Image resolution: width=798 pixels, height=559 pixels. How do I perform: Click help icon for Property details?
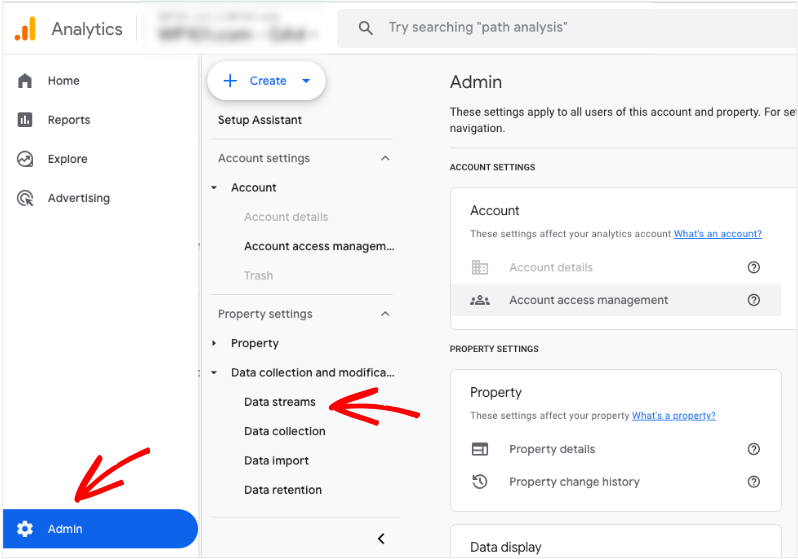[x=754, y=449]
